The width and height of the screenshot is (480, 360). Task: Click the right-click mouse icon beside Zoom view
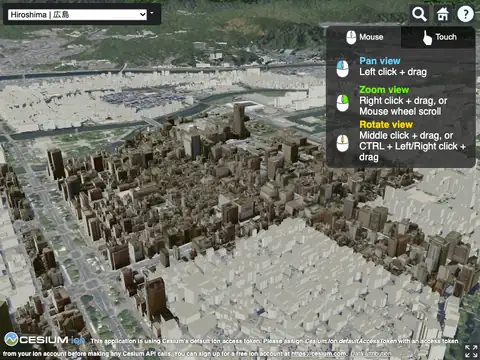[343, 103]
